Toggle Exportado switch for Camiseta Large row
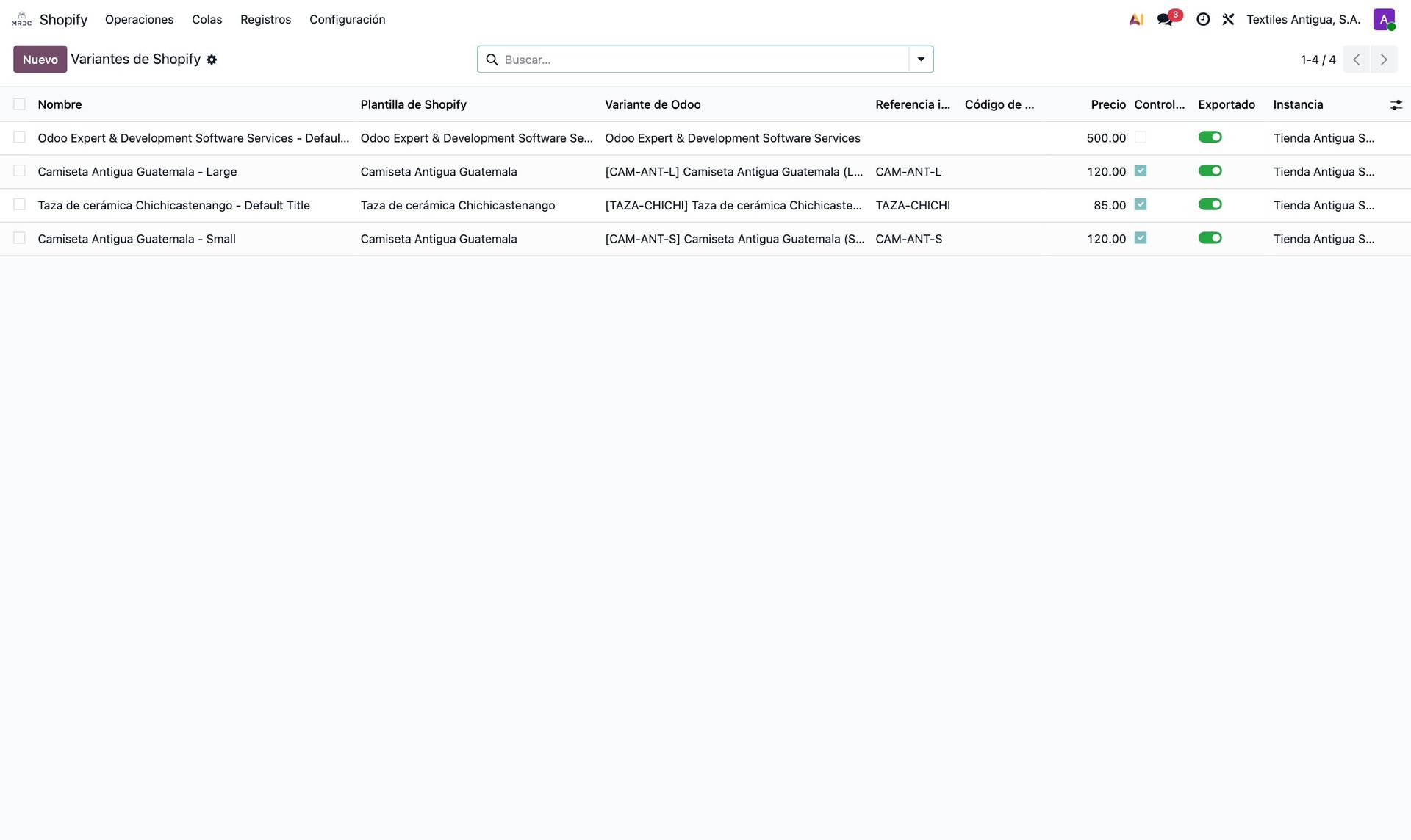Viewport: 1411px width, 840px height. tap(1210, 171)
